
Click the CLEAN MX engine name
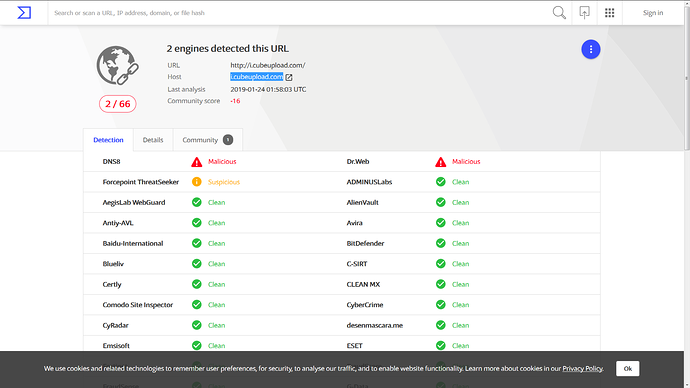tap(363, 284)
